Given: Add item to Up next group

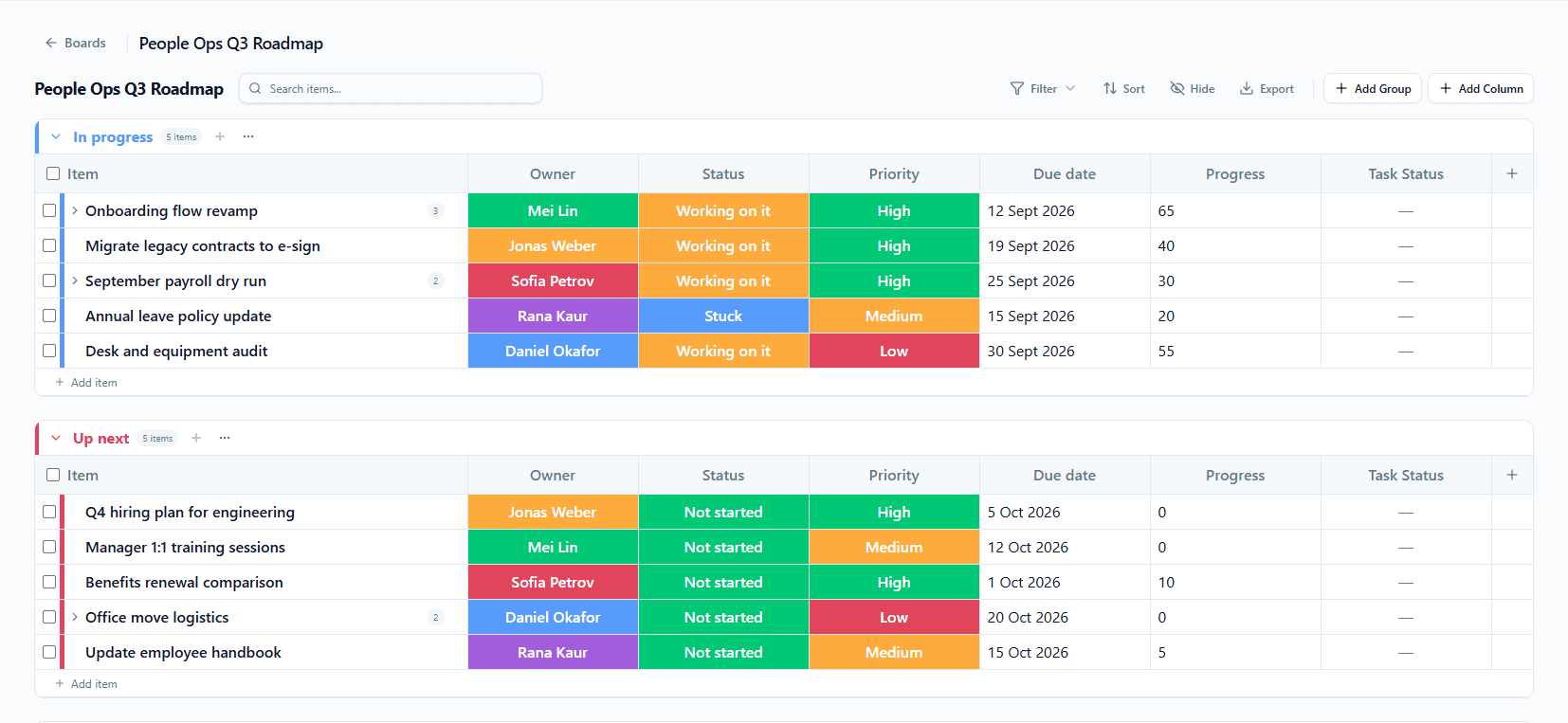Looking at the screenshot, I should [x=86, y=684].
